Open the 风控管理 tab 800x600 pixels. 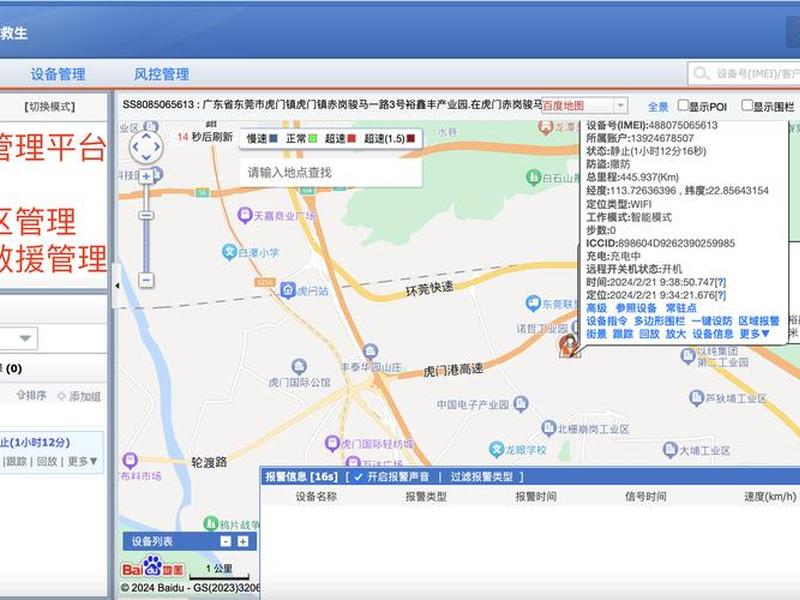click(161, 74)
